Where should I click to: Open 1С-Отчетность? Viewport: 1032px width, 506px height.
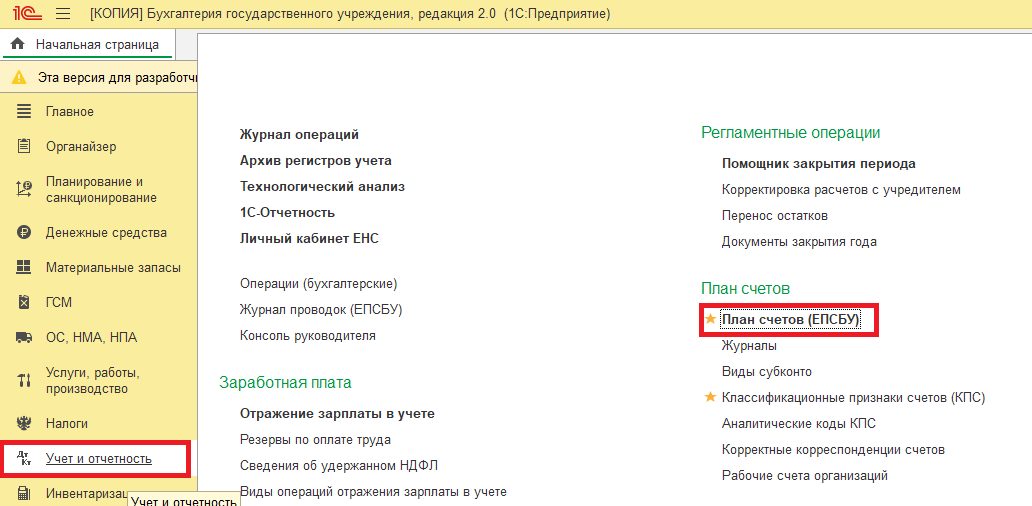click(288, 213)
